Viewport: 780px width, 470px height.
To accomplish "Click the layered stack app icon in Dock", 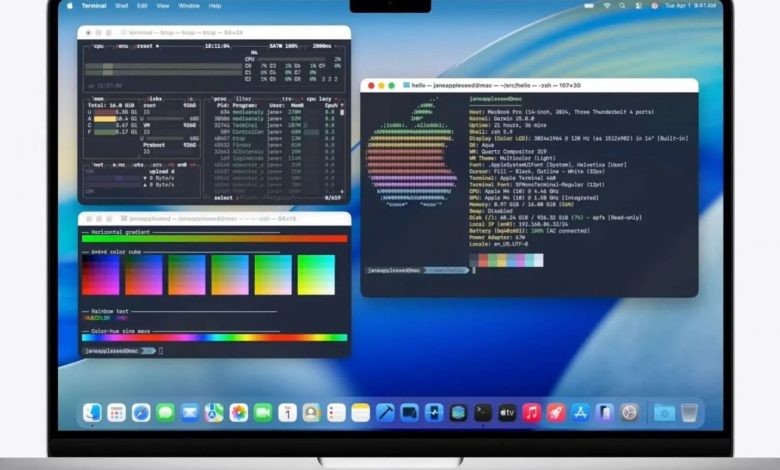I will coord(458,412).
